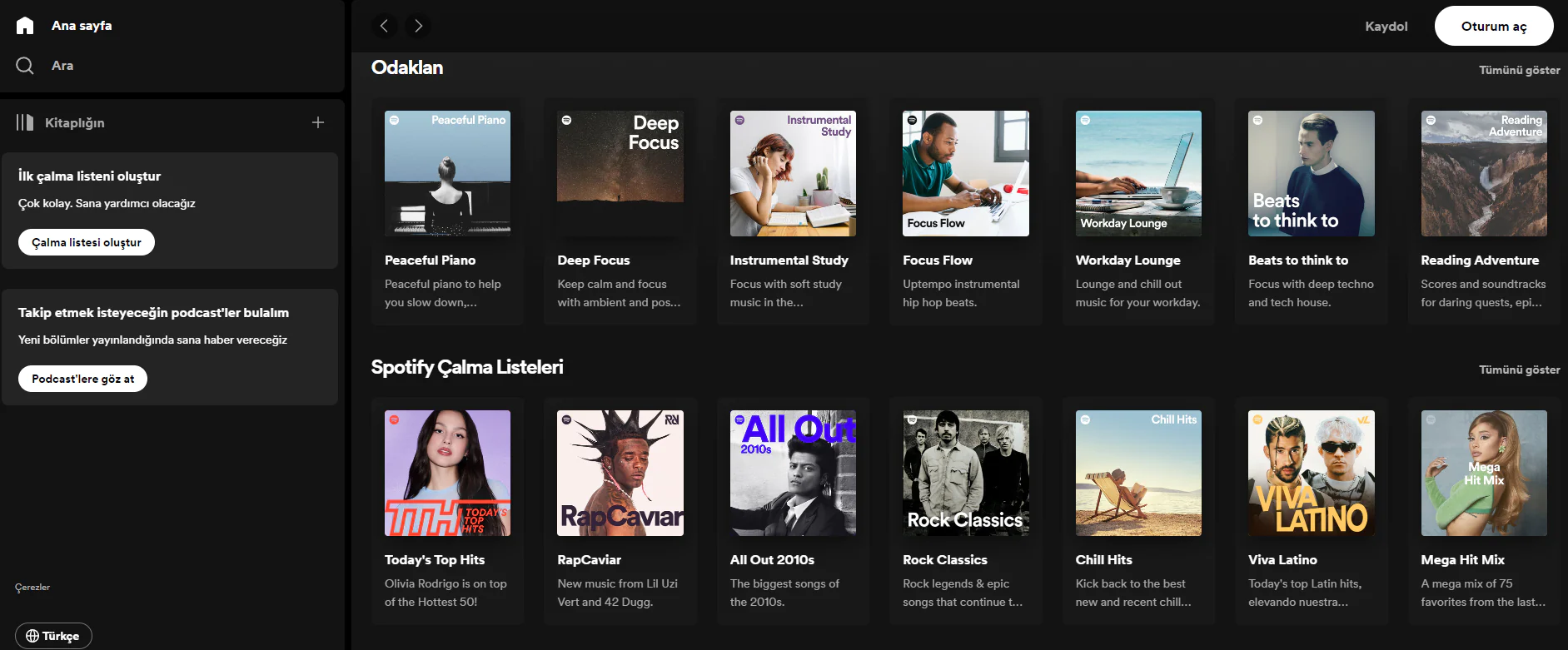The width and height of the screenshot is (1568, 650).
Task: Open the Chill Hits cover
Action: click(1138, 473)
